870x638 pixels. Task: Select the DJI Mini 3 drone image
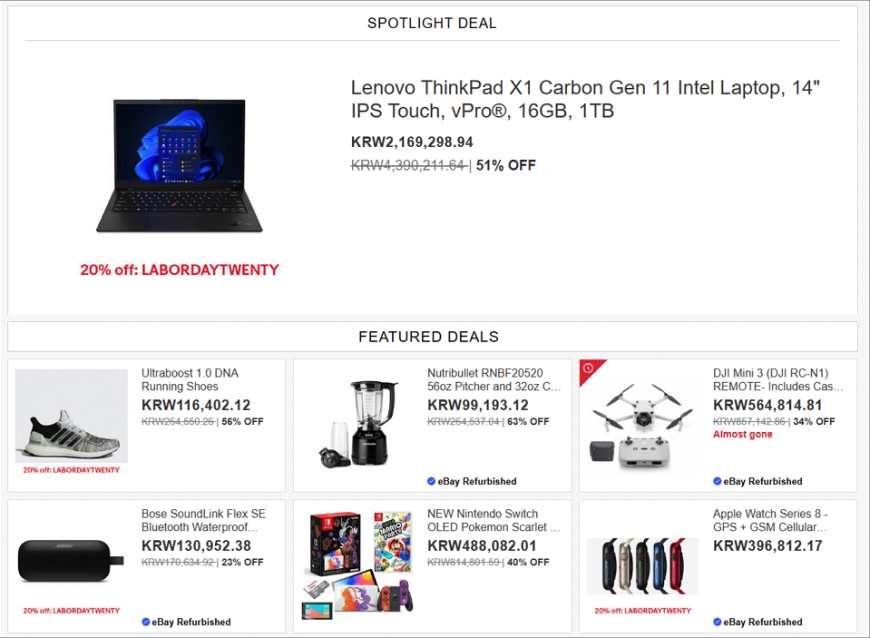pyautogui.click(x=643, y=425)
